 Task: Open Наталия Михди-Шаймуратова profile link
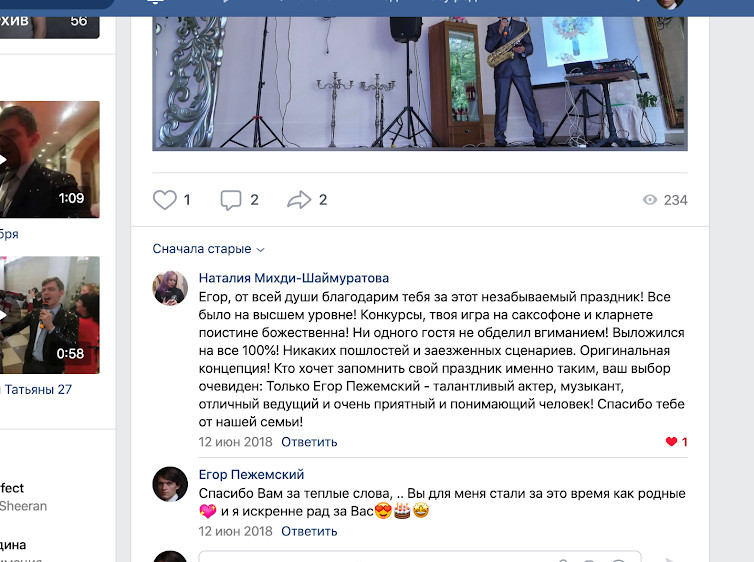click(294, 278)
